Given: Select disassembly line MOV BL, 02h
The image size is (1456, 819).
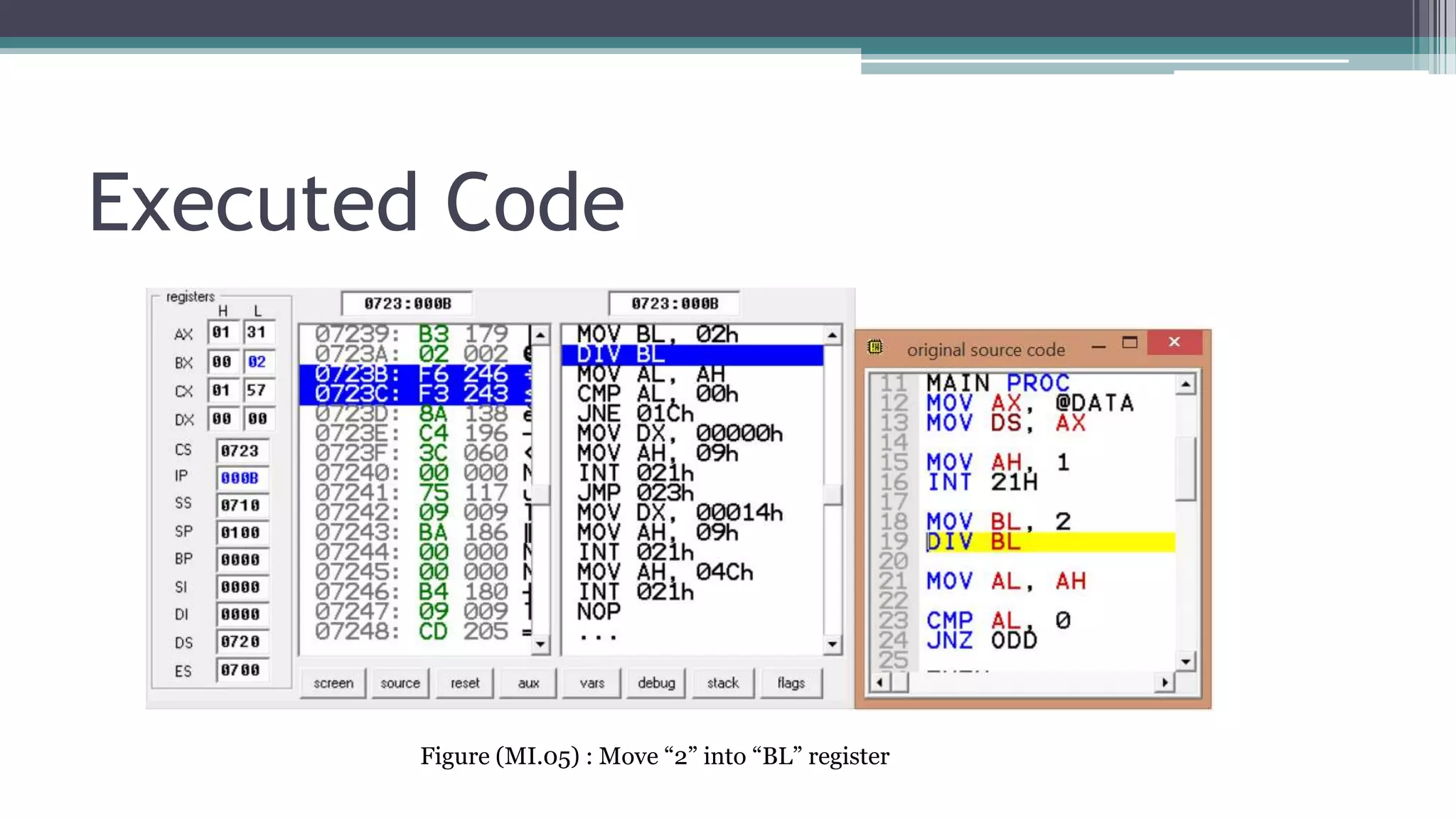Looking at the screenshot, I should coord(692,334).
